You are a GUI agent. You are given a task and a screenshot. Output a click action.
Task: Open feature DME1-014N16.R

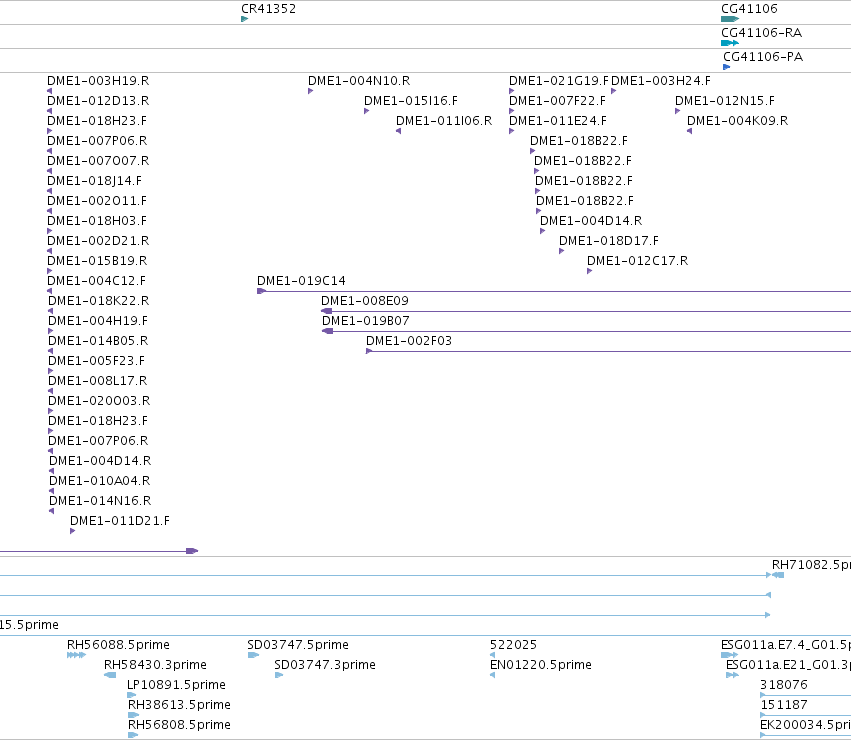(x=100, y=501)
